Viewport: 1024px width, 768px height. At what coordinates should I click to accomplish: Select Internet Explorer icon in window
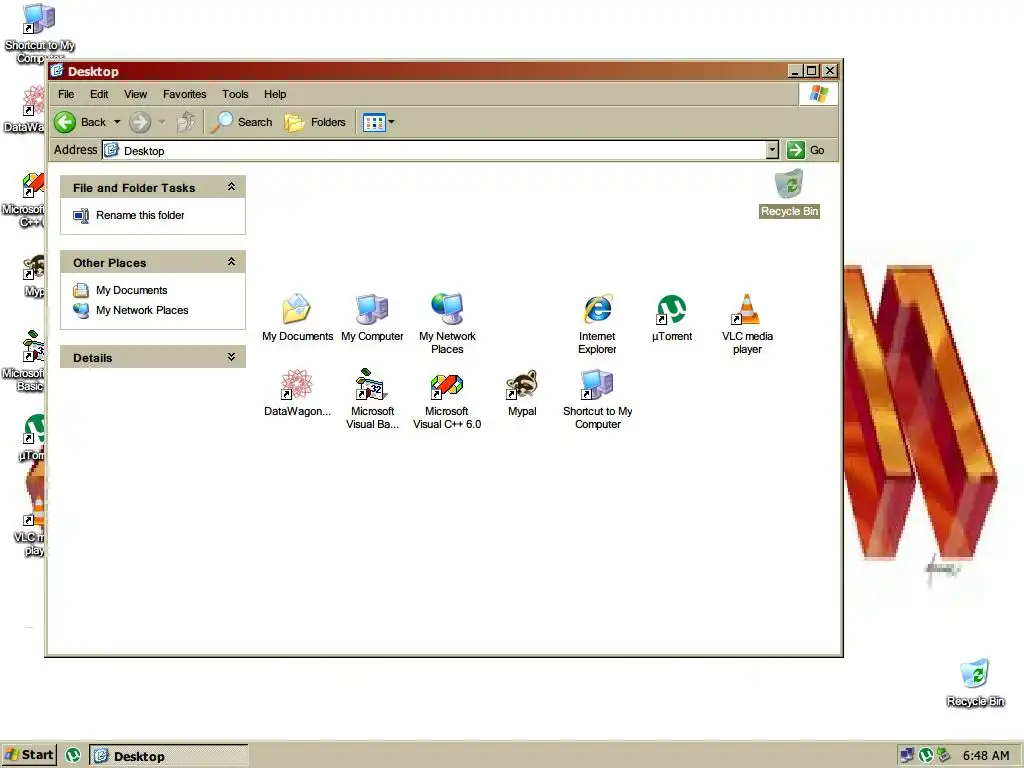coord(597,324)
